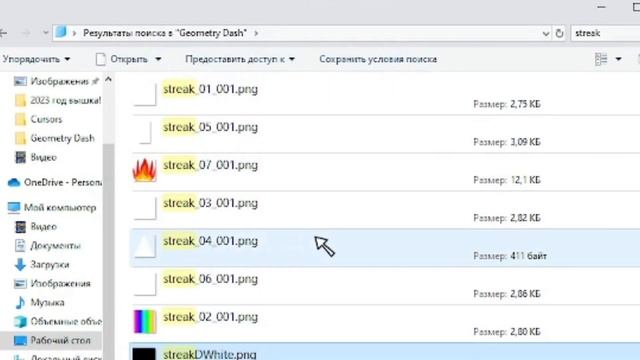This screenshot has width=640, height=360.
Task: Open OneDrive - Personal in sidebar
Action: [x=55, y=182]
